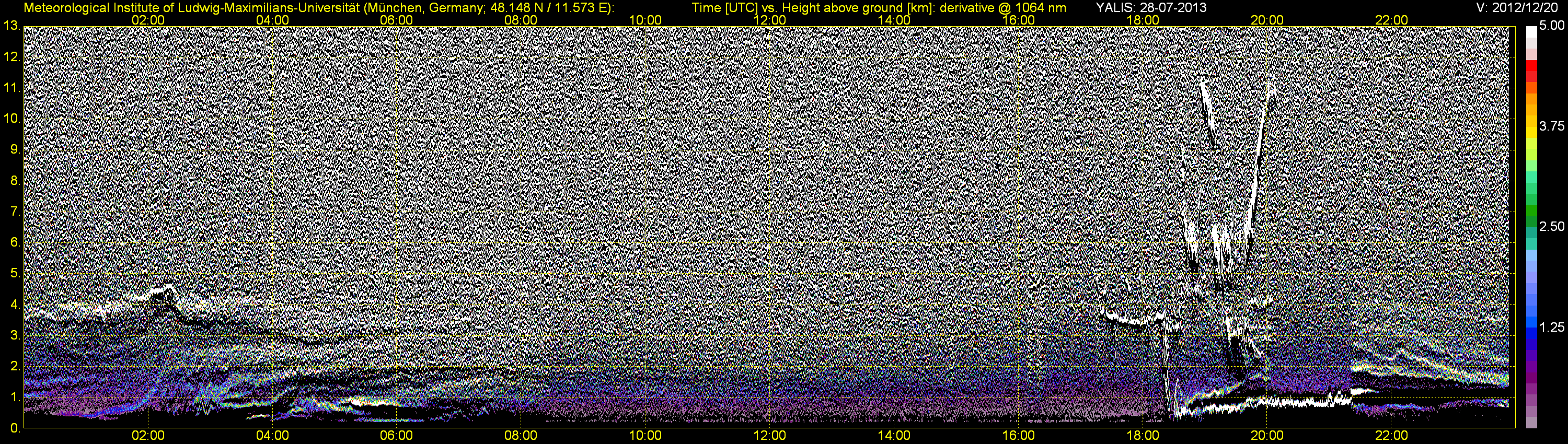The image size is (1568, 444).
Task: Click the 10:00 tick label on the bottom axis
Action: coord(646,436)
